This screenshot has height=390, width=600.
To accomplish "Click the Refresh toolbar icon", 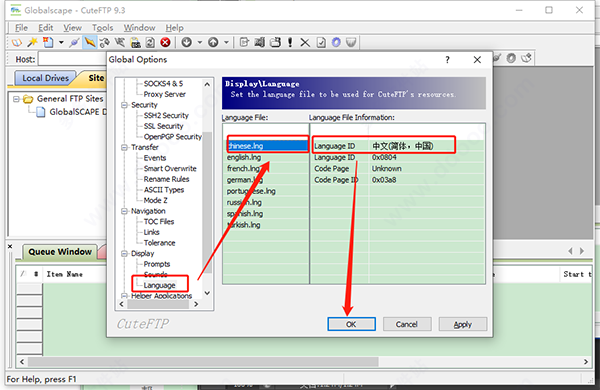I will 150,42.
